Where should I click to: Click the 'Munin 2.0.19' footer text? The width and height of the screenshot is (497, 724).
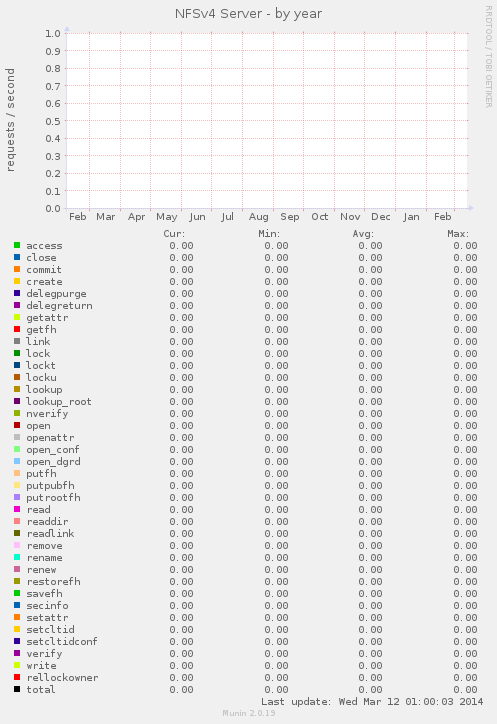click(248, 713)
